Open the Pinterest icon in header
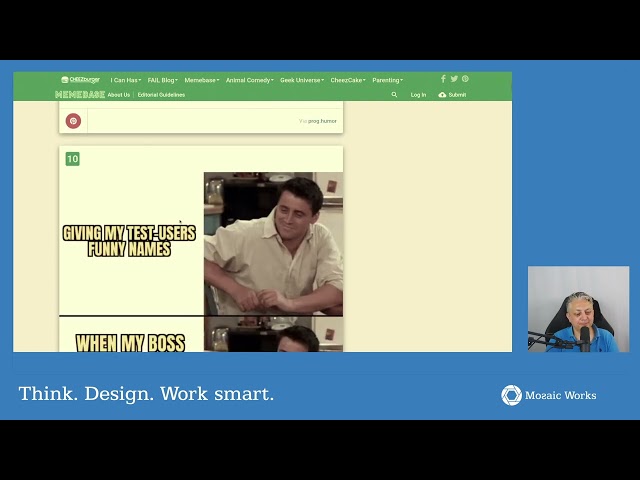This screenshot has height=480, width=640. pos(465,79)
